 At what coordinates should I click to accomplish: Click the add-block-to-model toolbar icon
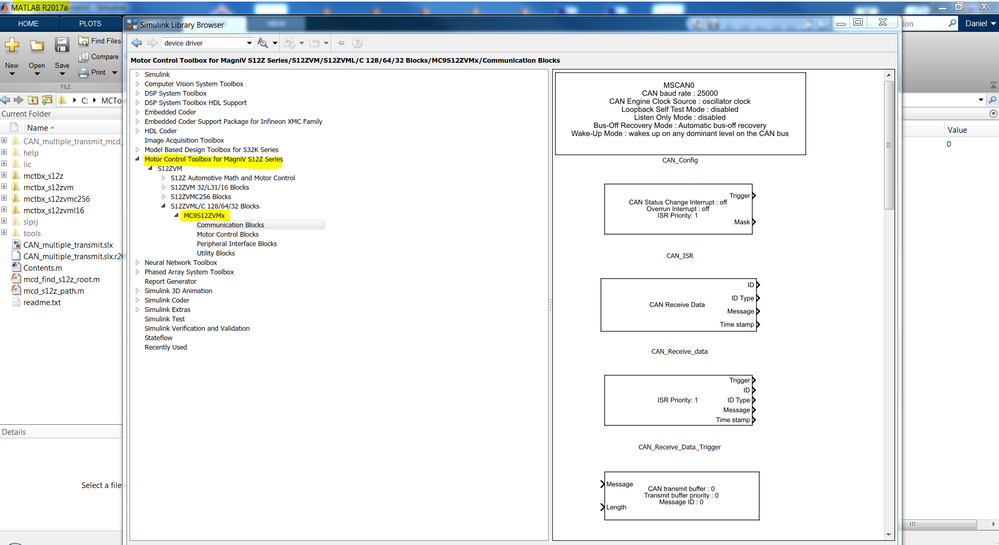(x=289, y=43)
